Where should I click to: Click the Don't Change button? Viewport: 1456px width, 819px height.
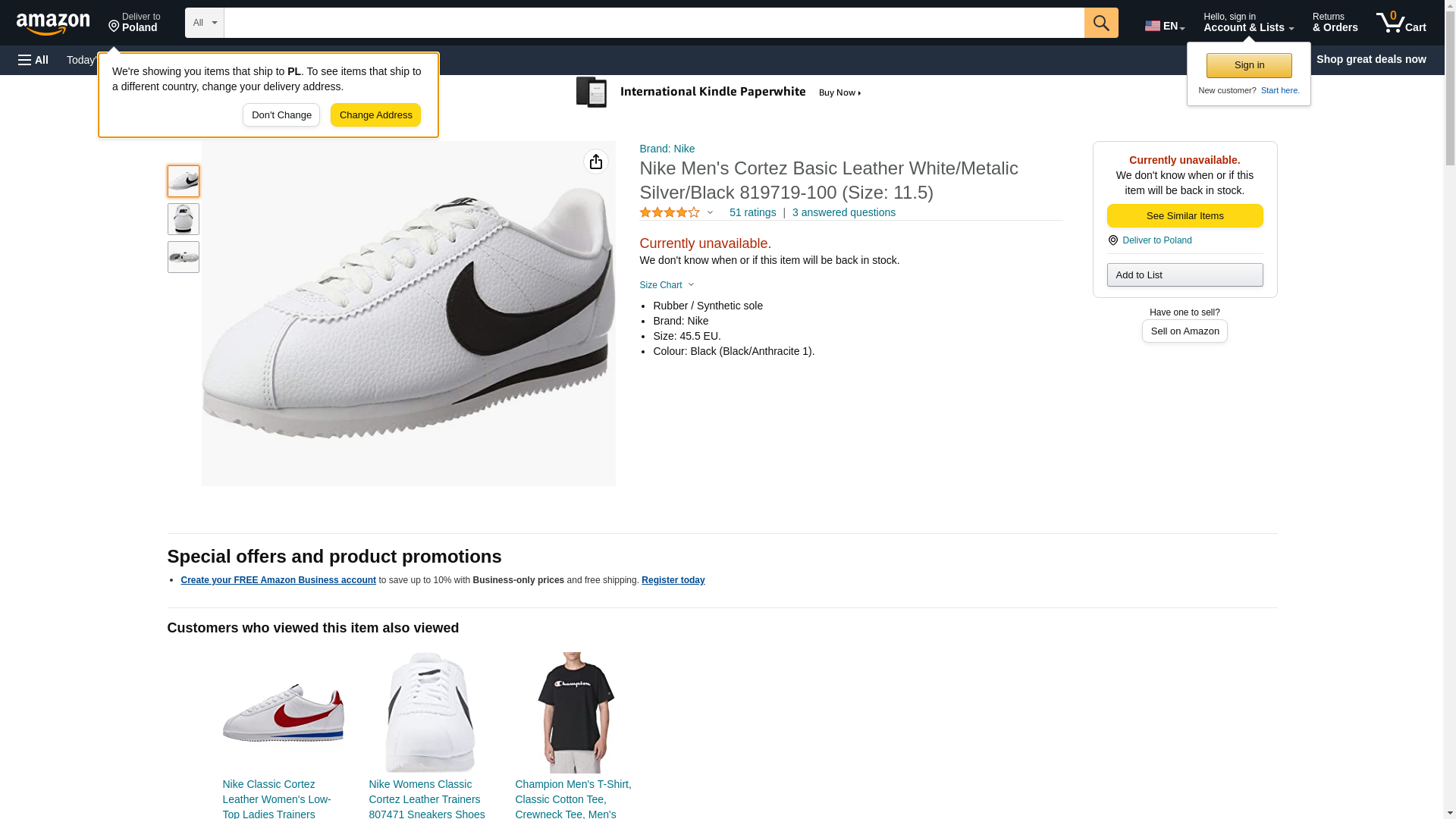[281, 115]
